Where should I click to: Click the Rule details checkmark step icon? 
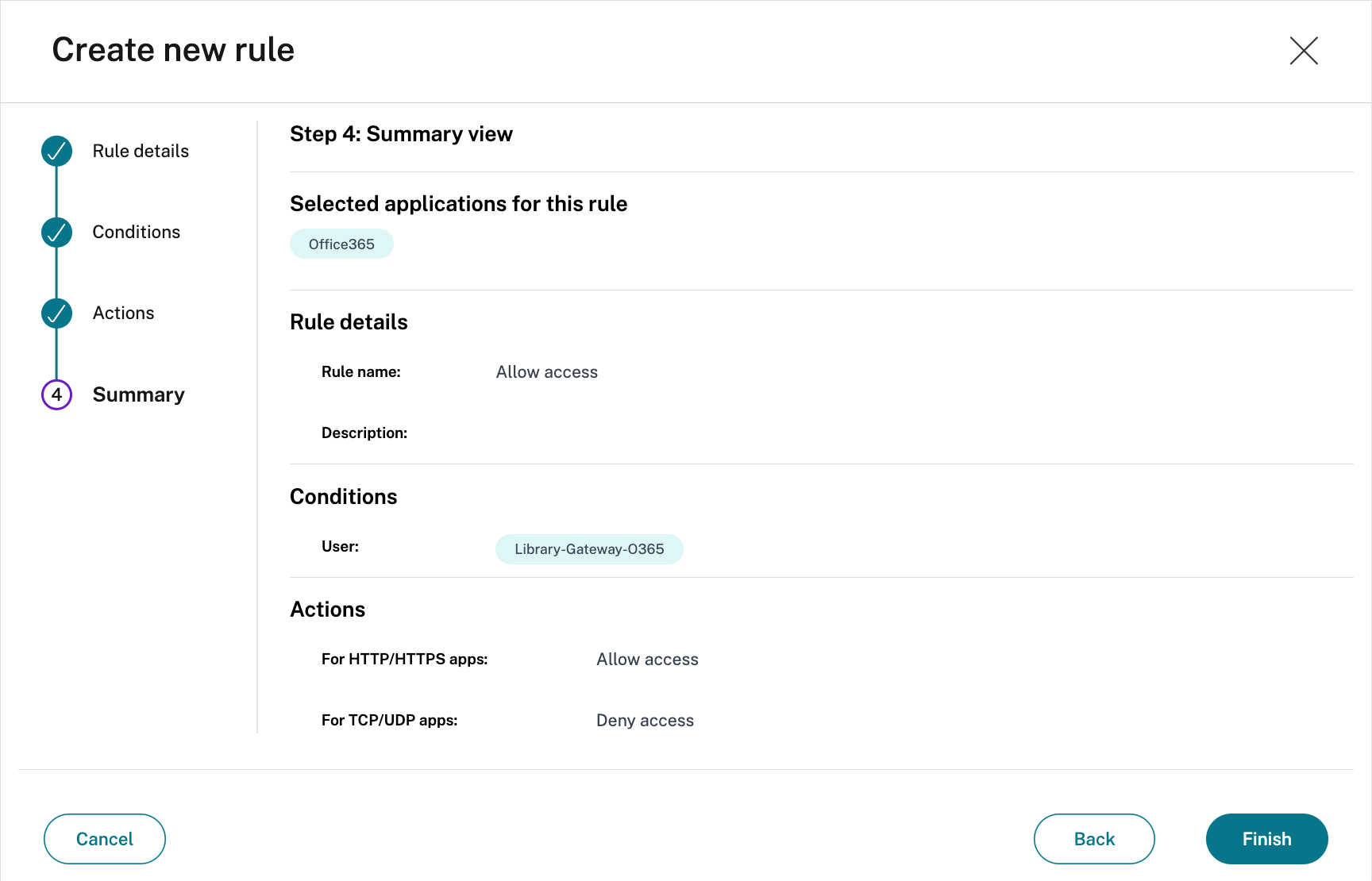click(56, 151)
